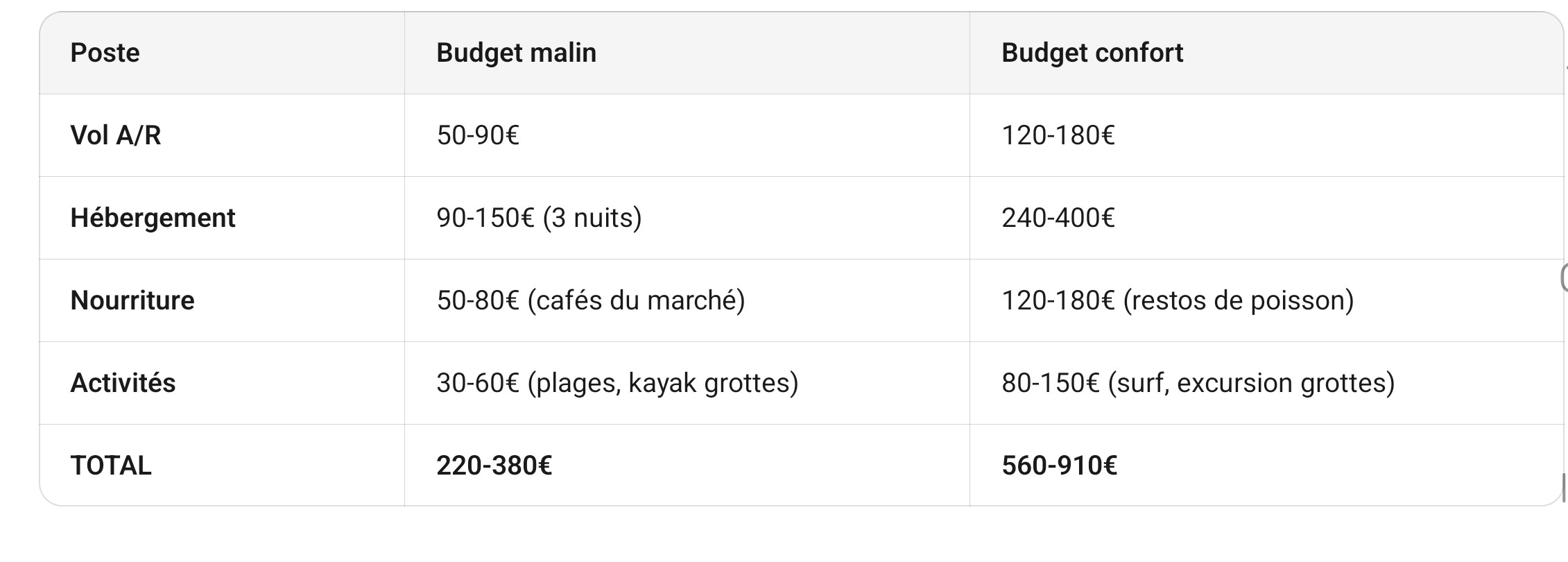Click the 120-180€ flight comfort cell
Viewport: 1568px width, 562px height.
click(x=1058, y=136)
